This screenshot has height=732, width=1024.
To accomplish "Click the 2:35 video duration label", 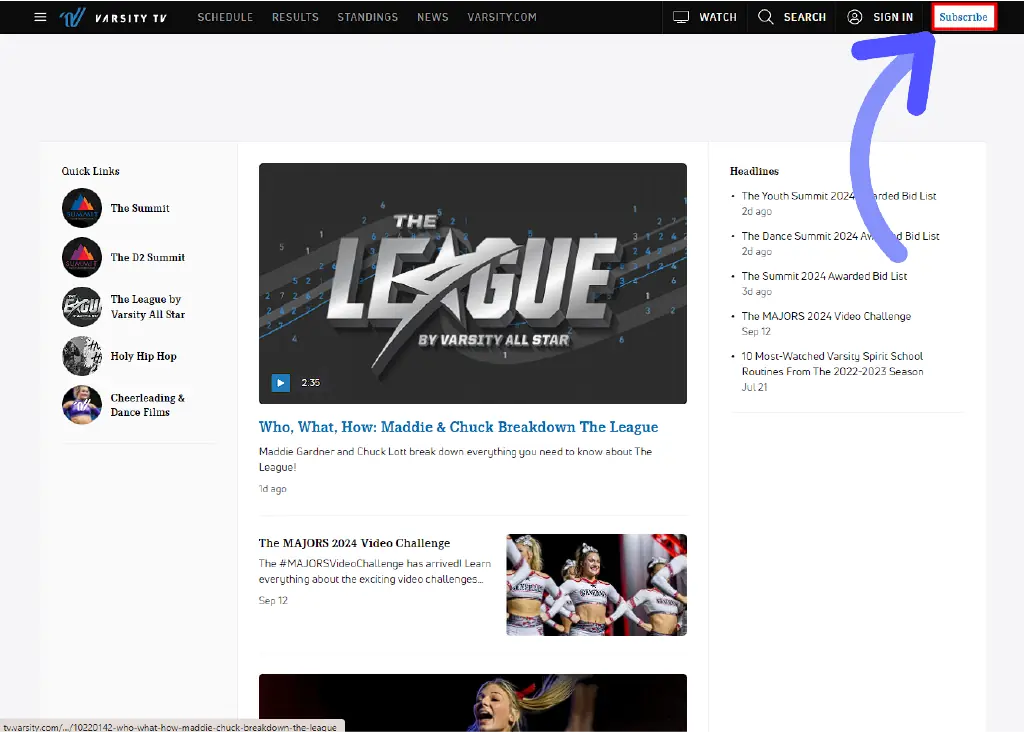I will point(310,383).
